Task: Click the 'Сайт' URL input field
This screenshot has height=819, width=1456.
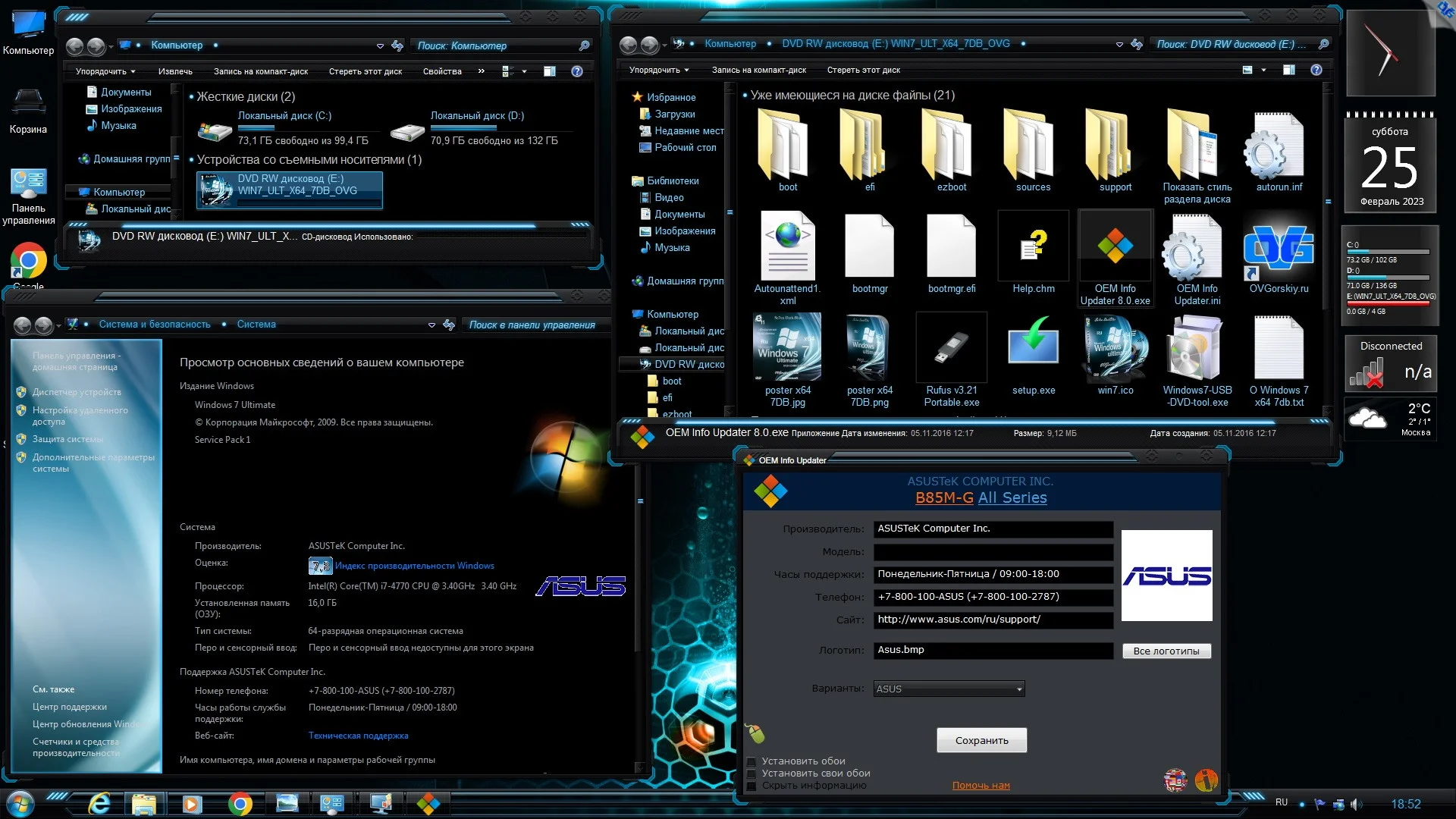Action: [992, 620]
